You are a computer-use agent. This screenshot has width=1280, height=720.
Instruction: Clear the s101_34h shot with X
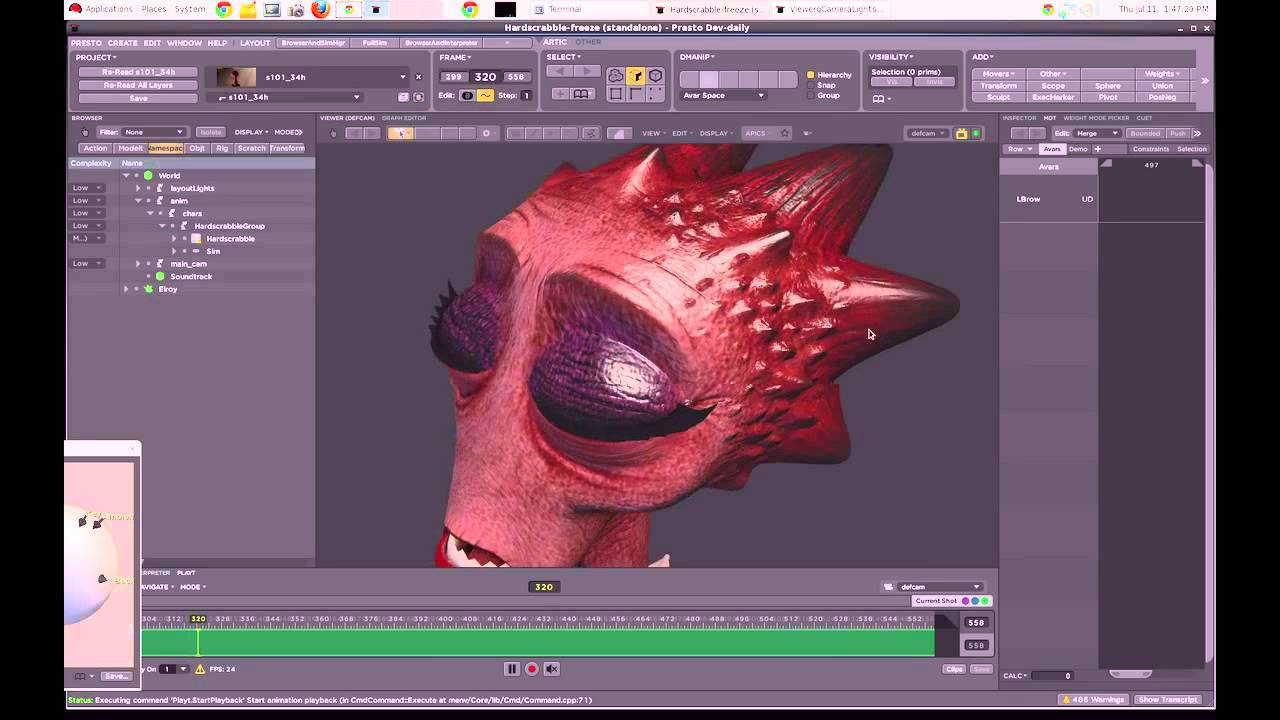(418, 77)
